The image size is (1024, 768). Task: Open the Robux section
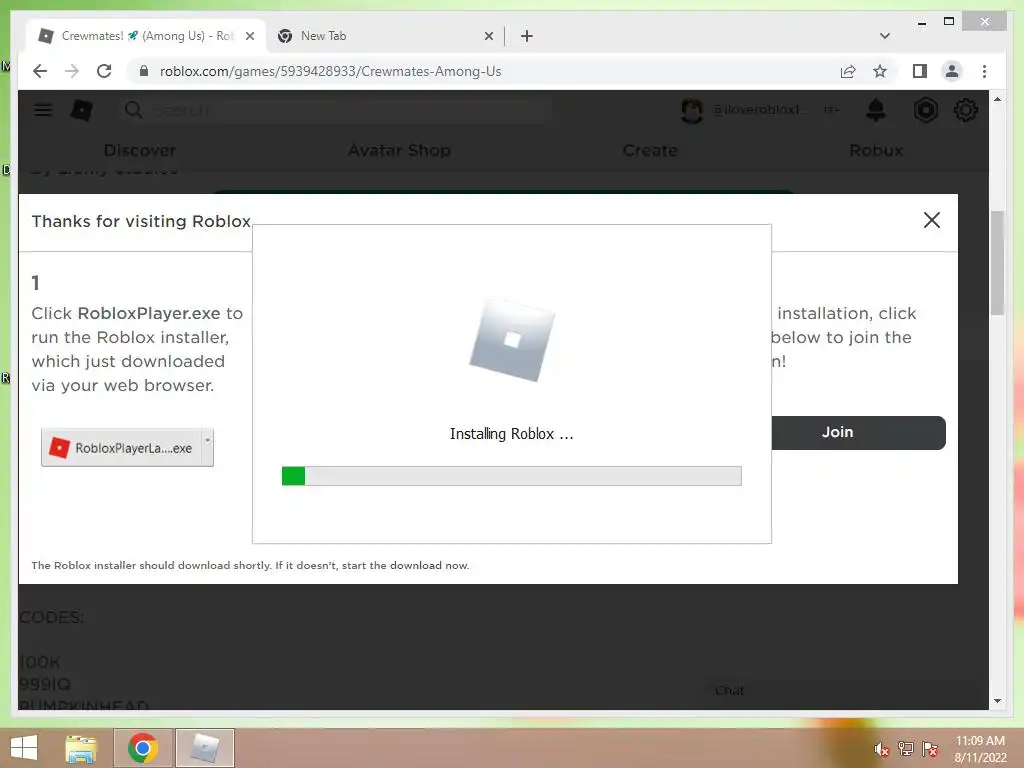876,150
